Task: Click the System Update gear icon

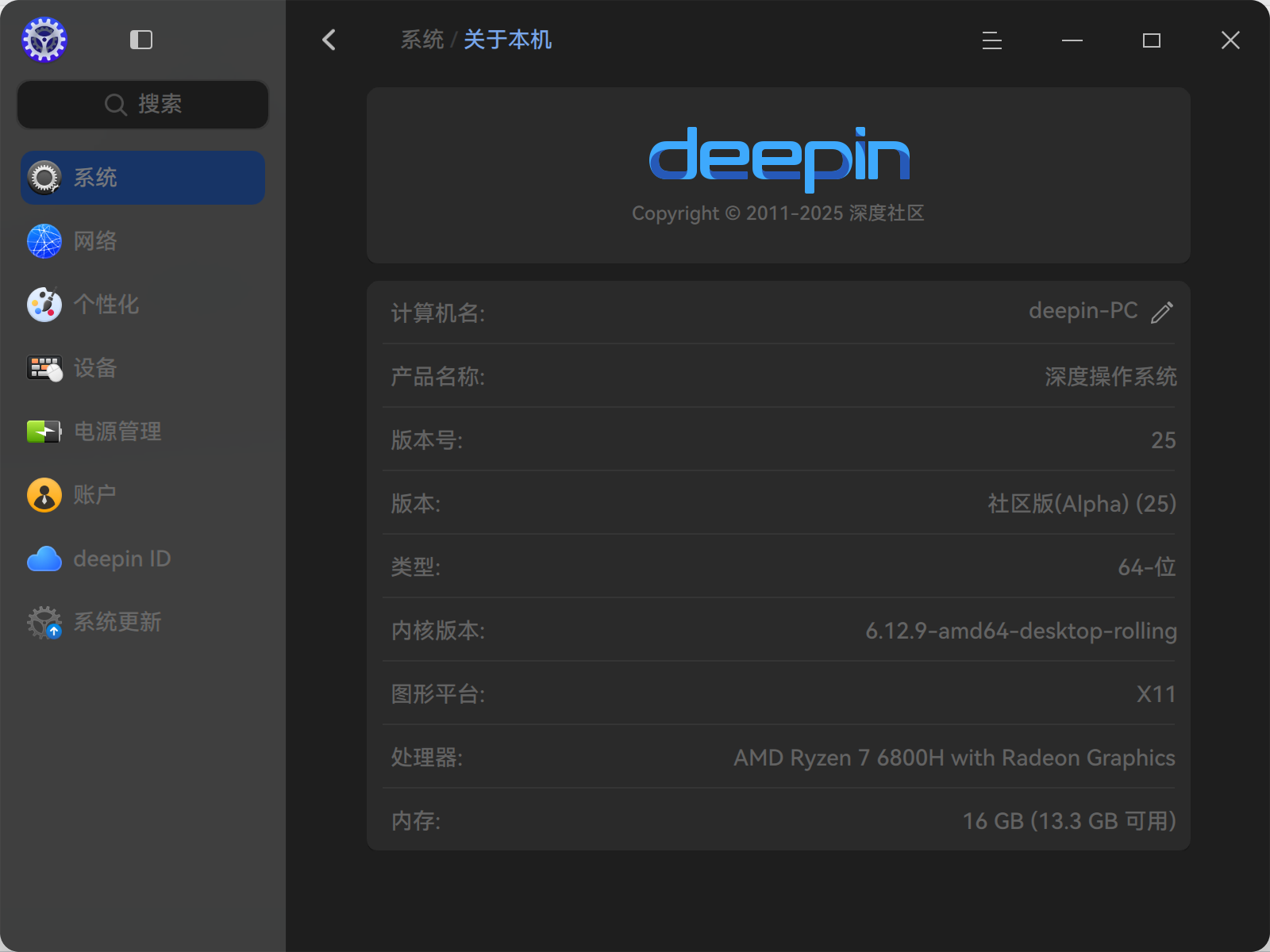Action: [x=44, y=622]
